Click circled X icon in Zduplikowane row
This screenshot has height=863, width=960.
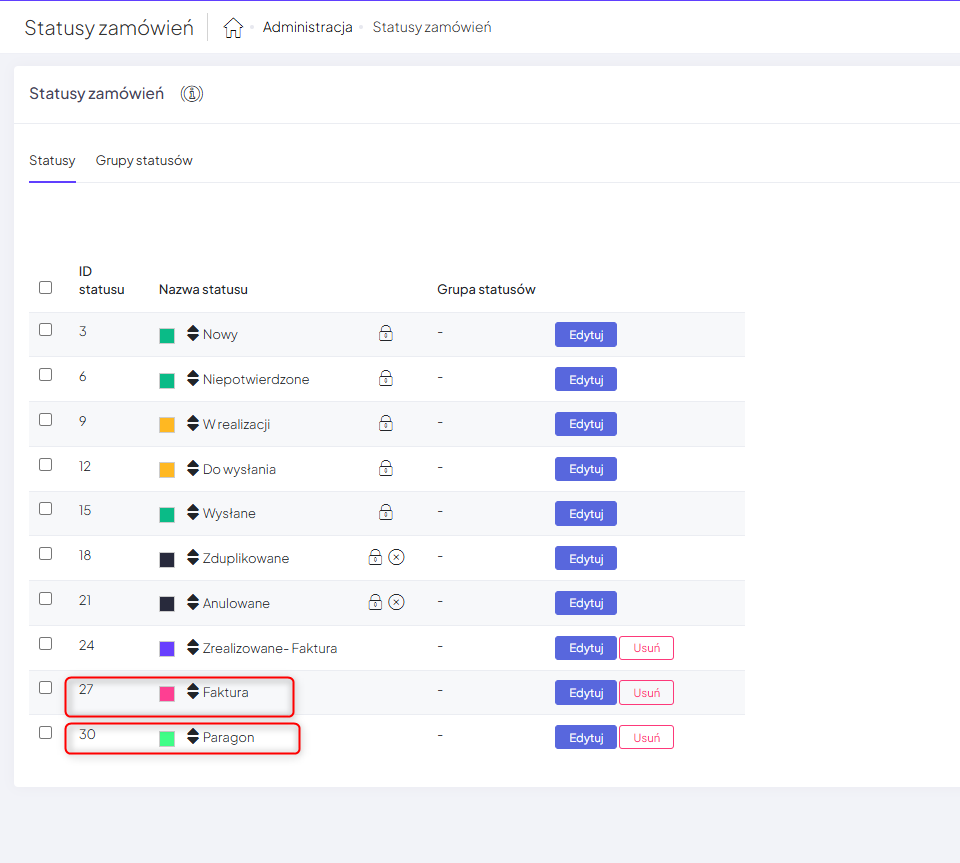tap(397, 557)
